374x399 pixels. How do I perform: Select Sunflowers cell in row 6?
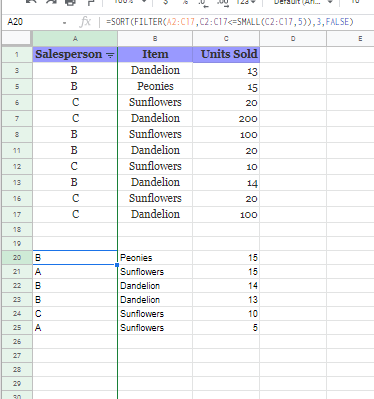pyautogui.click(x=155, y=102)
